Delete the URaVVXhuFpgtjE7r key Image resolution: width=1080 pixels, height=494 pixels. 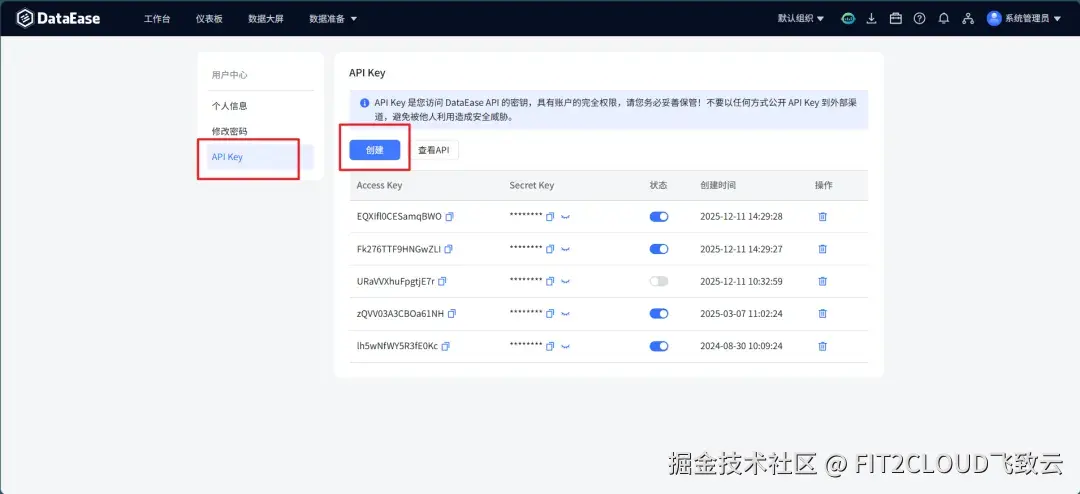[x=822, y=281]
